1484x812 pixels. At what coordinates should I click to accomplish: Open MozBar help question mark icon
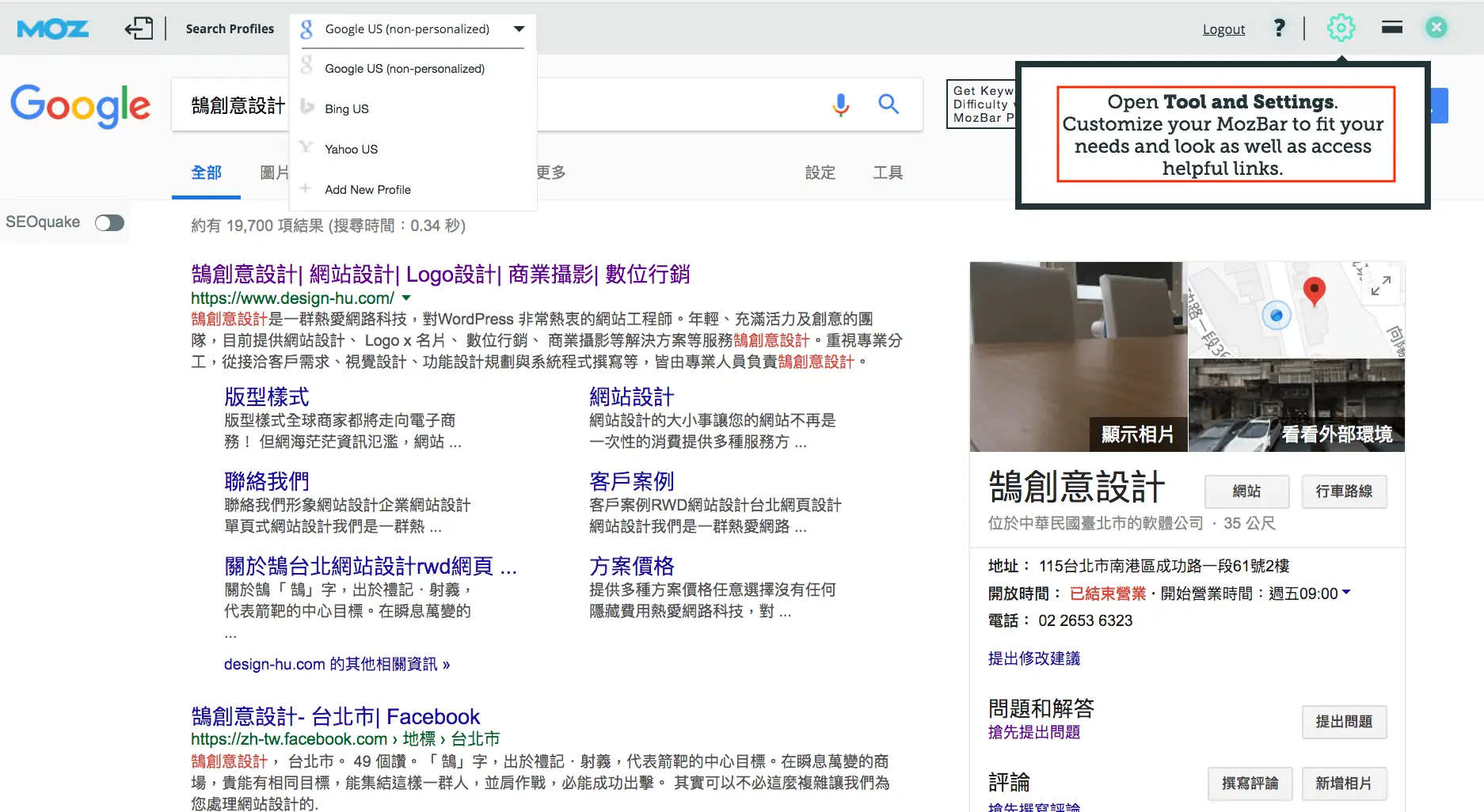(1279, 28)
